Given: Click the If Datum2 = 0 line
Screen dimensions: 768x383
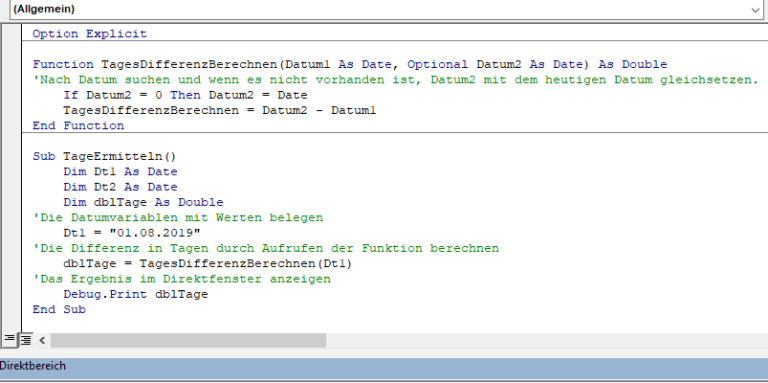Looking at the screenshot, I should coord(185,95).
